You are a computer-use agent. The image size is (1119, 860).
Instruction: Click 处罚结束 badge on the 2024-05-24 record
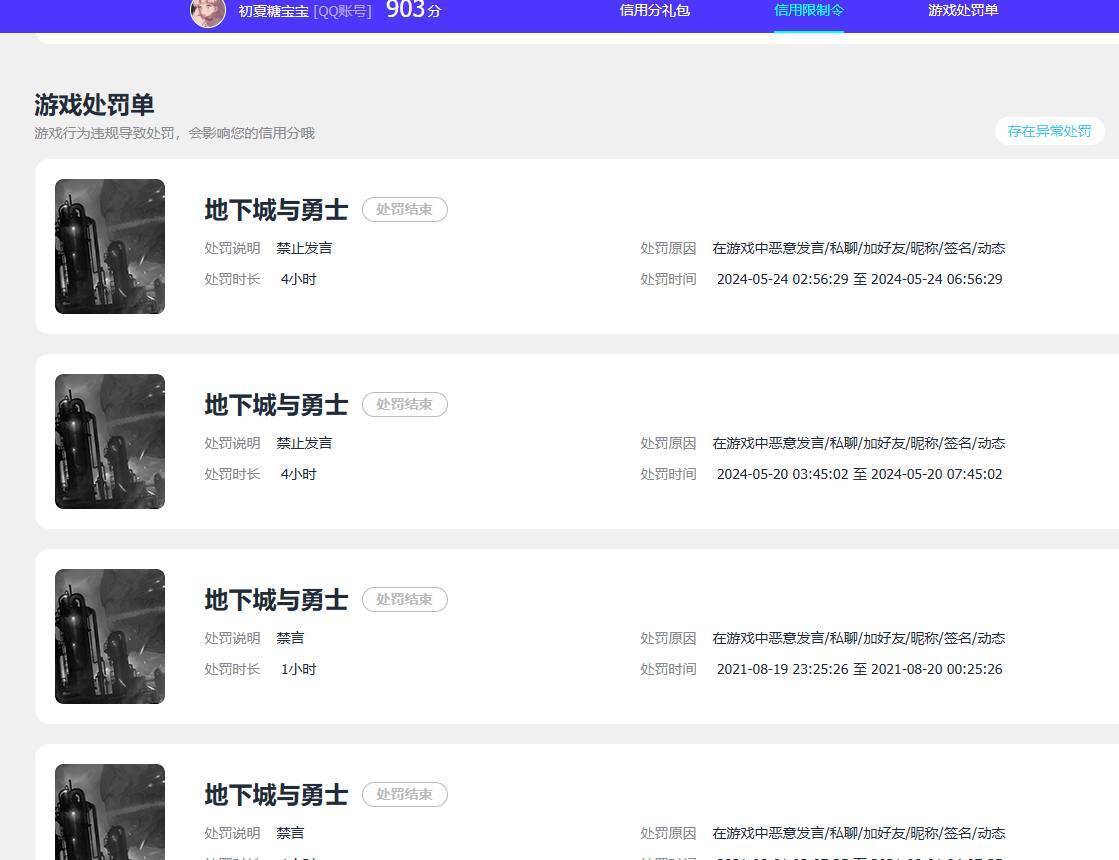(x=404, y=210)
